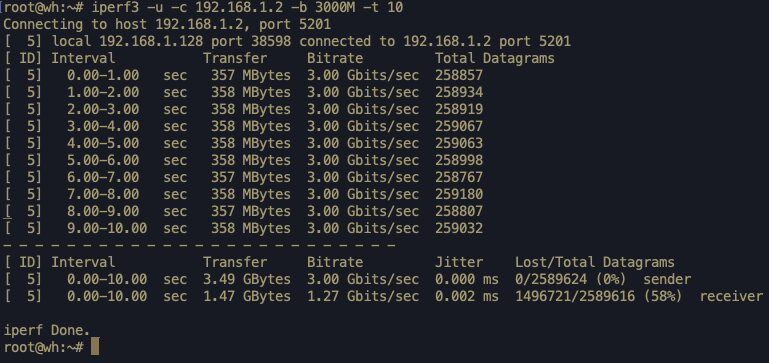Screen dimensions: 769x363
Task: Click 'Connecting to host 192.168.1.2, port 5201' line
Action: [x=167, y=25]
